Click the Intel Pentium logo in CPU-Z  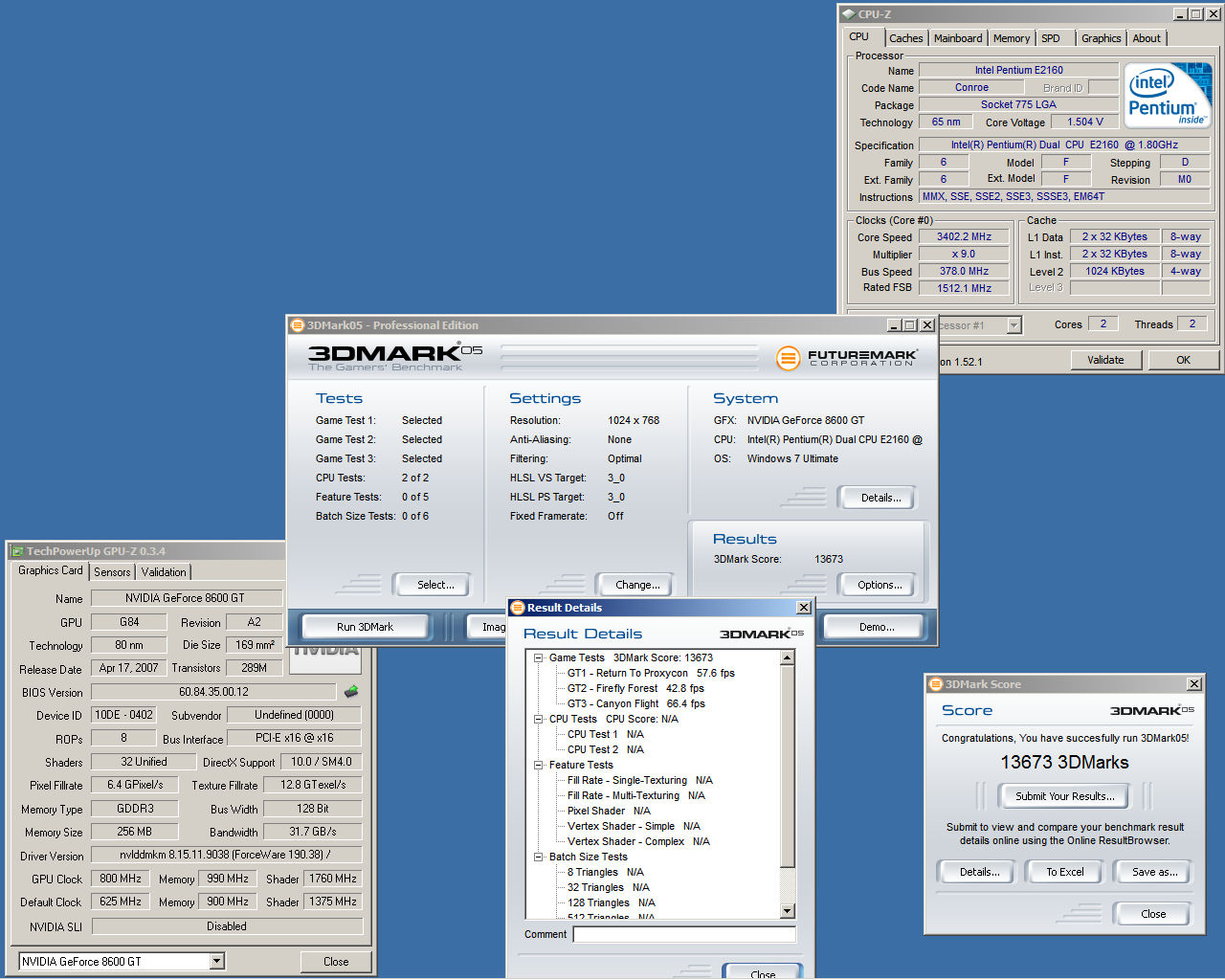[x=1168, y=95]
